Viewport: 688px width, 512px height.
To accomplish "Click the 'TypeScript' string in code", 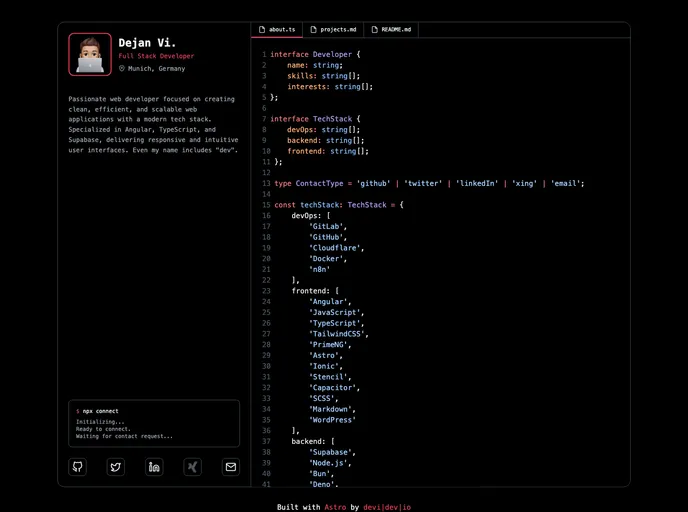I will point(337,323).
